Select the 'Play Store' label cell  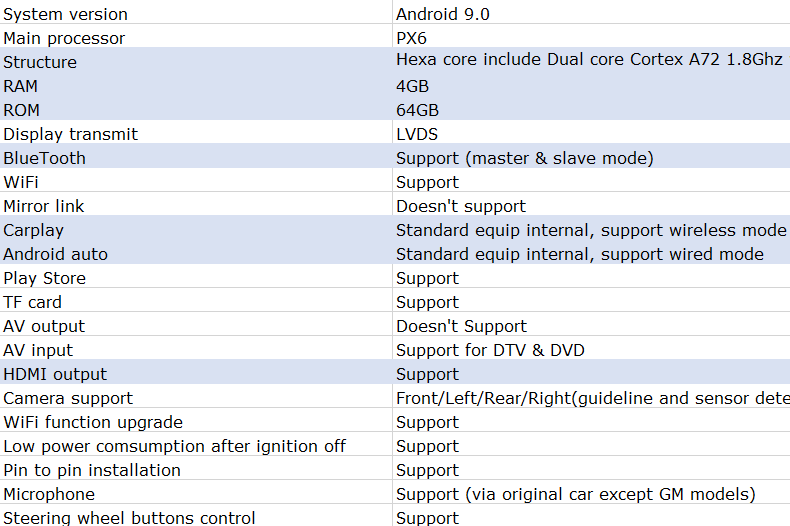(45, 278)
